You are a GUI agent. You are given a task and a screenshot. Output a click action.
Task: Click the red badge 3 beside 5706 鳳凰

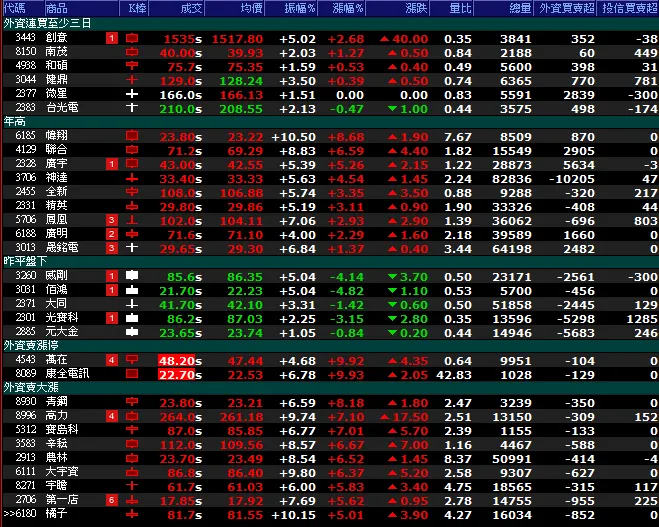[112, 221]
